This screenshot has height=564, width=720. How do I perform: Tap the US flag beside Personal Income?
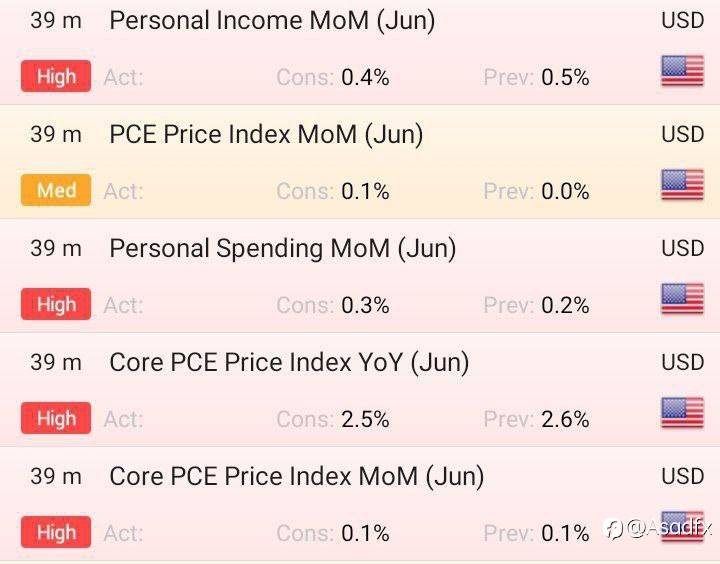coord(682,72)
